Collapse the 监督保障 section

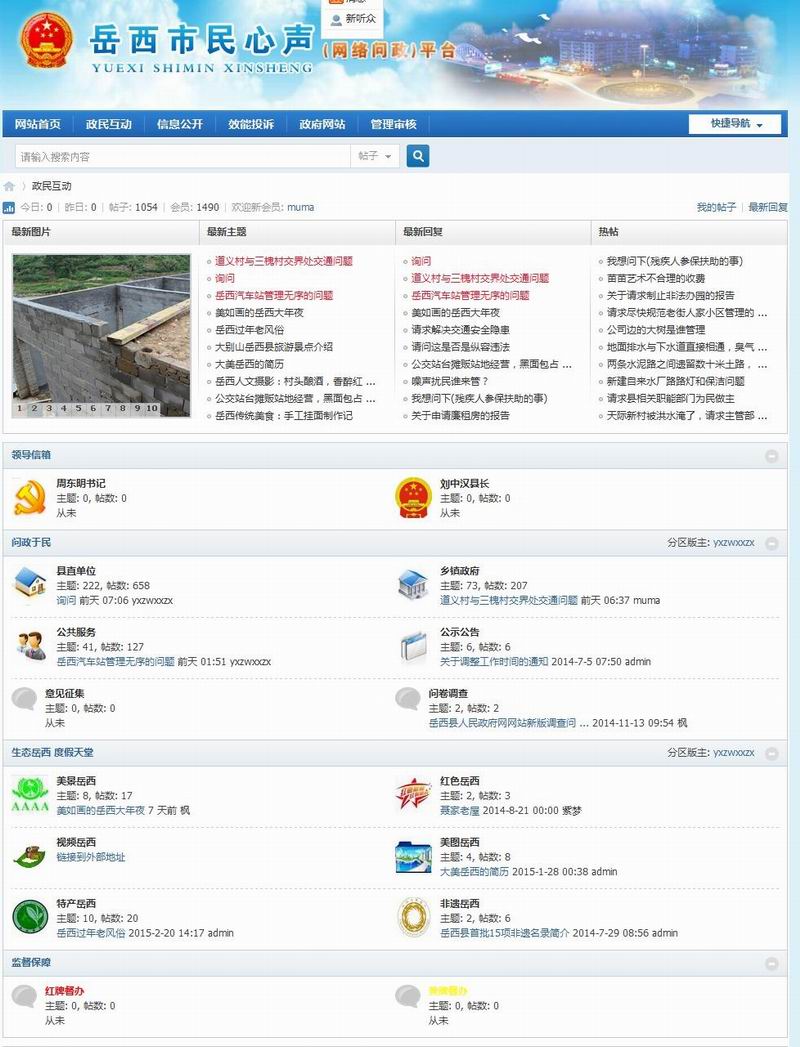click(x=771, y=964)
